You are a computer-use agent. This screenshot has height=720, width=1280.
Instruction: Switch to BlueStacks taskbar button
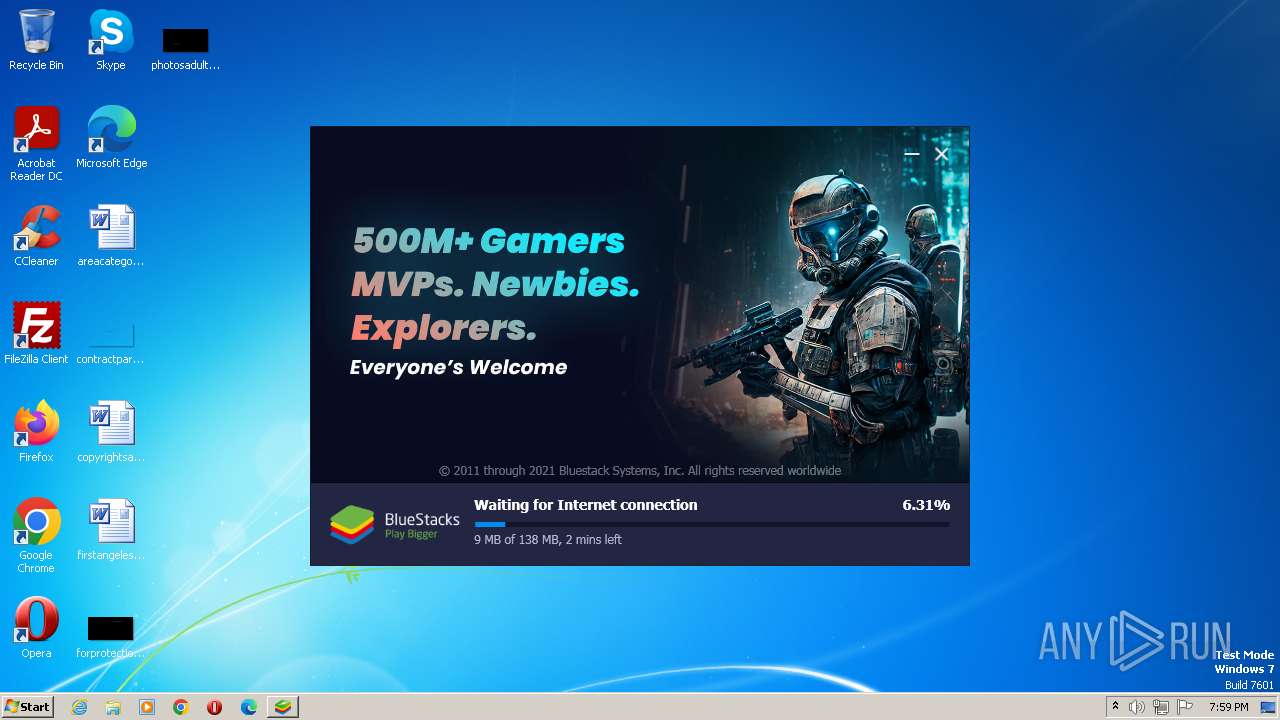[283, 707]
